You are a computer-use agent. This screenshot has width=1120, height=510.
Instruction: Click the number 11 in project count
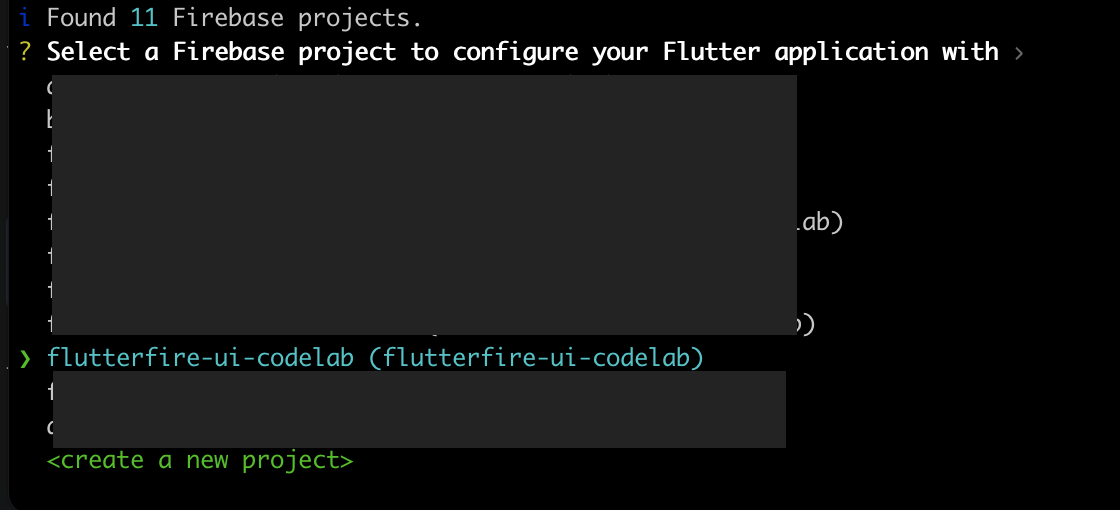pos(144,17)
